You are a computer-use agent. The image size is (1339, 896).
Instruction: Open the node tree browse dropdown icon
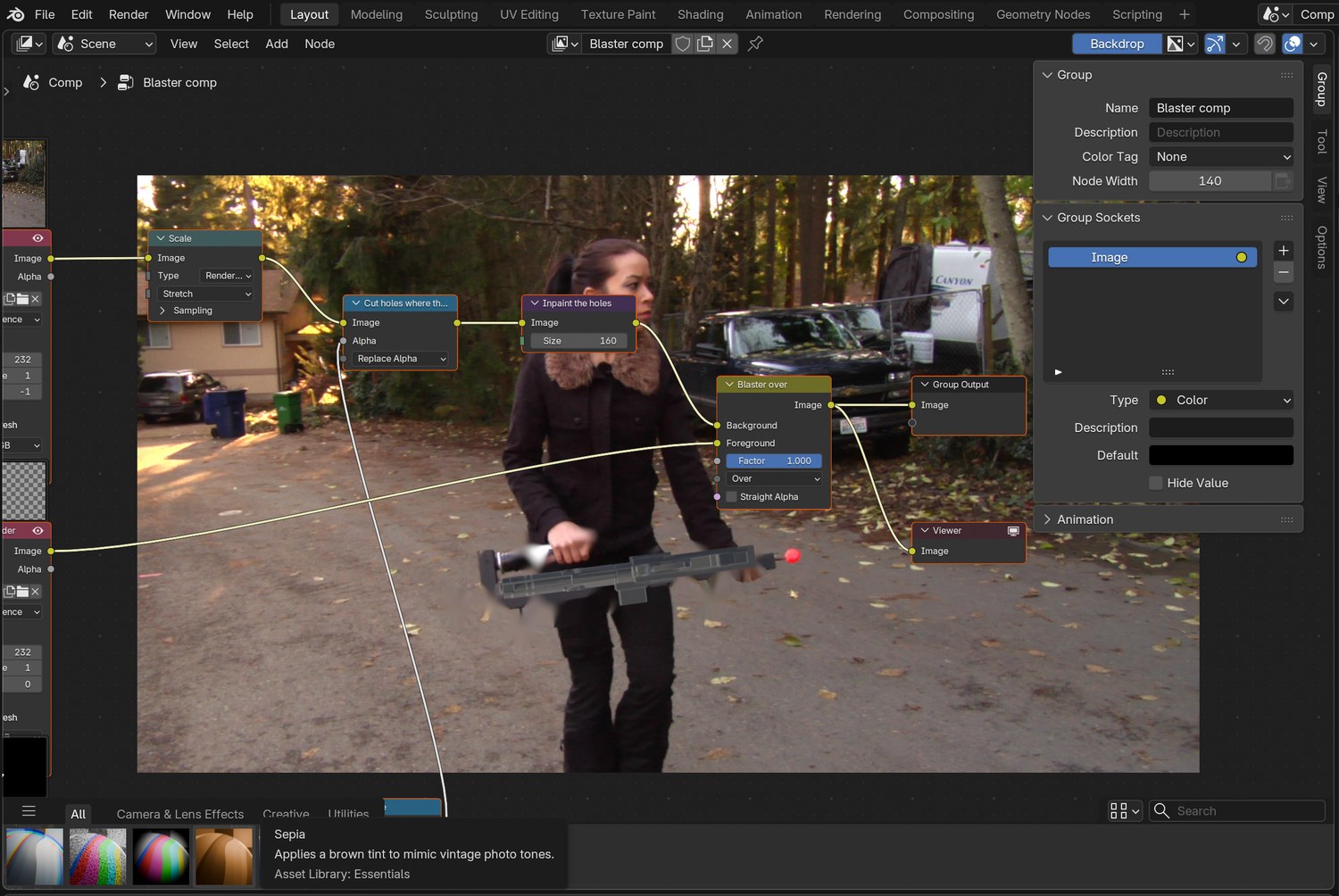(565, 44)
